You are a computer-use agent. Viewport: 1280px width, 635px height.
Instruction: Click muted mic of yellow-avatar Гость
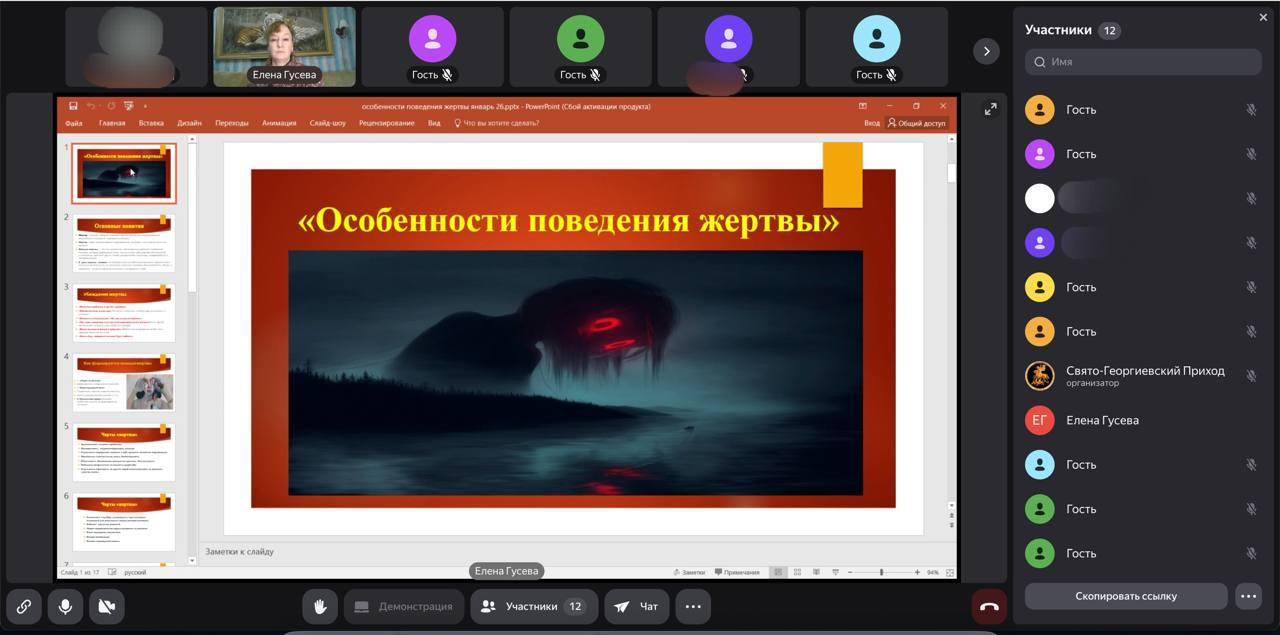coord(1251,287)
